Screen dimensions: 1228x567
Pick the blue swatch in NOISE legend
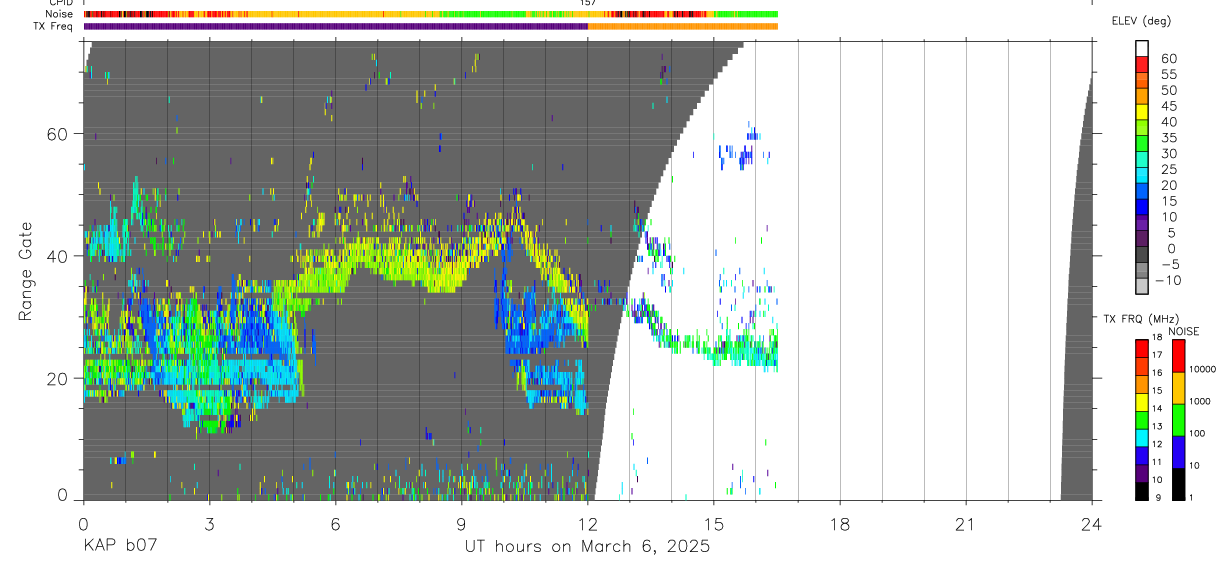point(1179,452)
